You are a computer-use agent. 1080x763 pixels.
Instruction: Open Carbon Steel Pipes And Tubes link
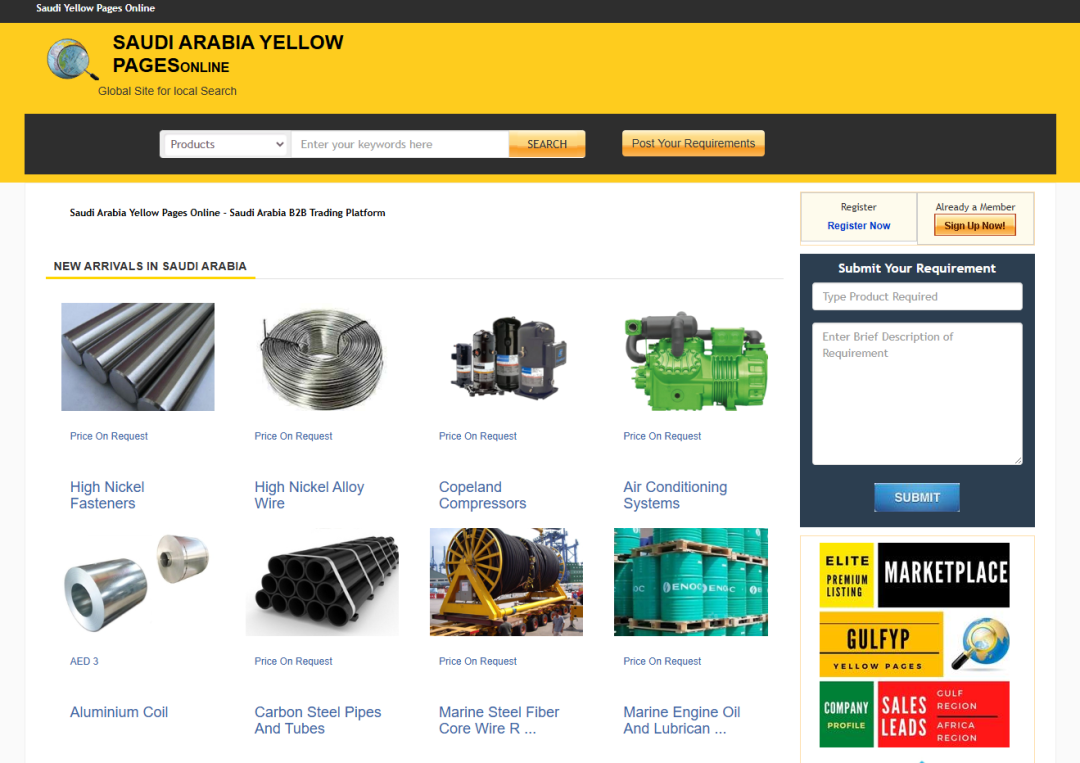tap(318, 720)
